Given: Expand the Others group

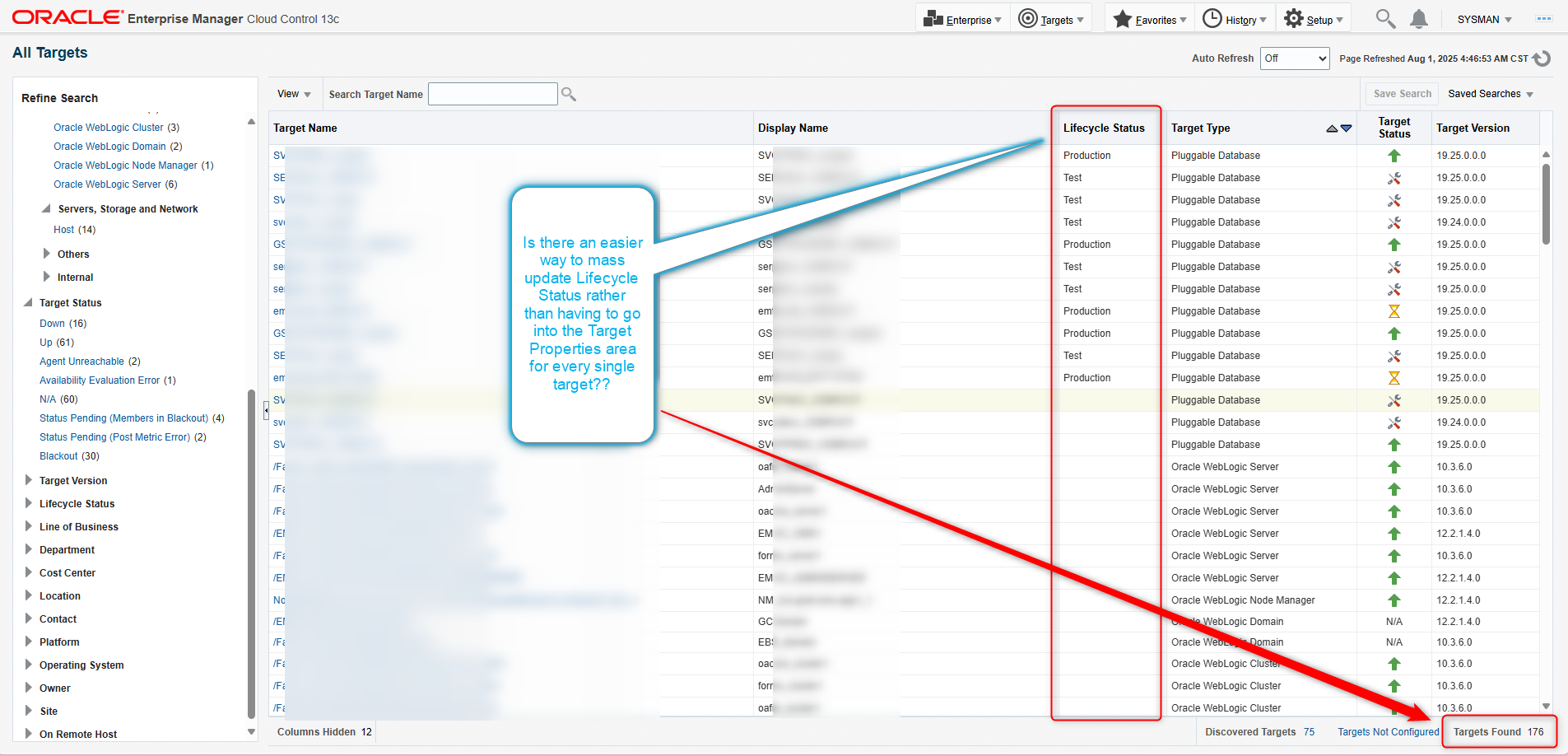Looking at the screenshot, I should (47, 254).
